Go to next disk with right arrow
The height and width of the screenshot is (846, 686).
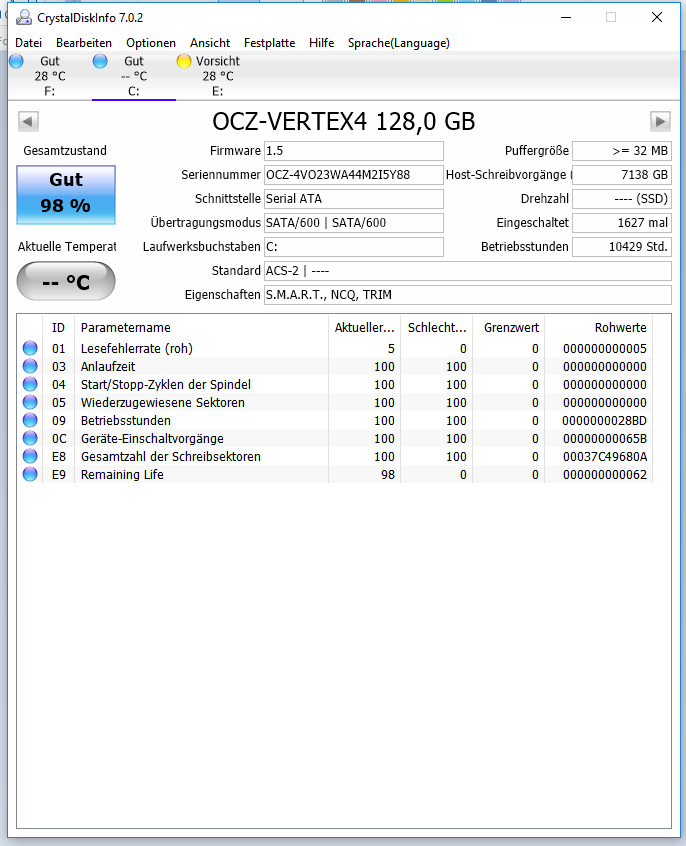tap(660, 121)
